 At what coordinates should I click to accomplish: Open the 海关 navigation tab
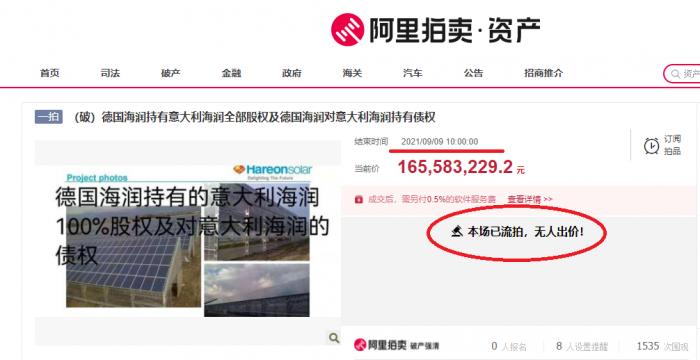[x=352, y=73]
